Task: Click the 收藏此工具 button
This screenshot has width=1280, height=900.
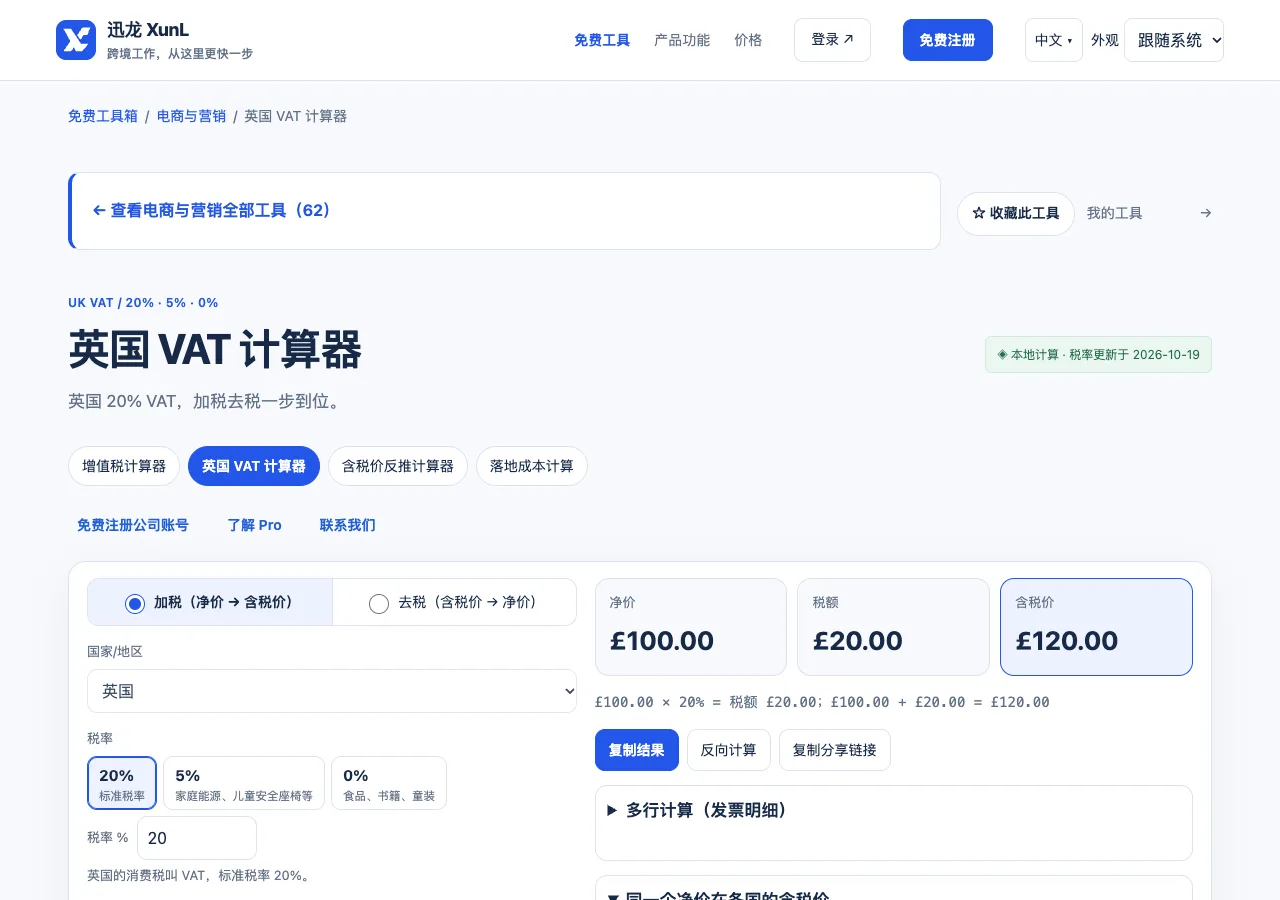Action: pyautogui.click(x=1016, y=213)
